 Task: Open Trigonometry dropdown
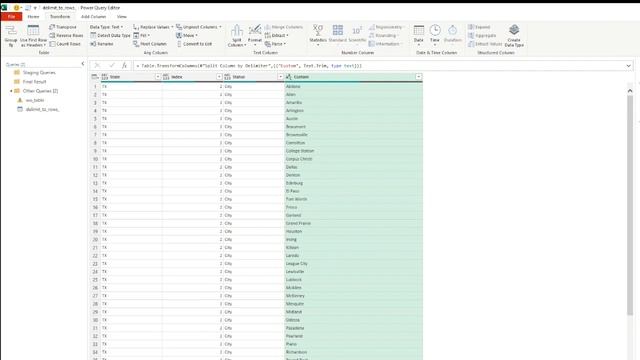386,27
